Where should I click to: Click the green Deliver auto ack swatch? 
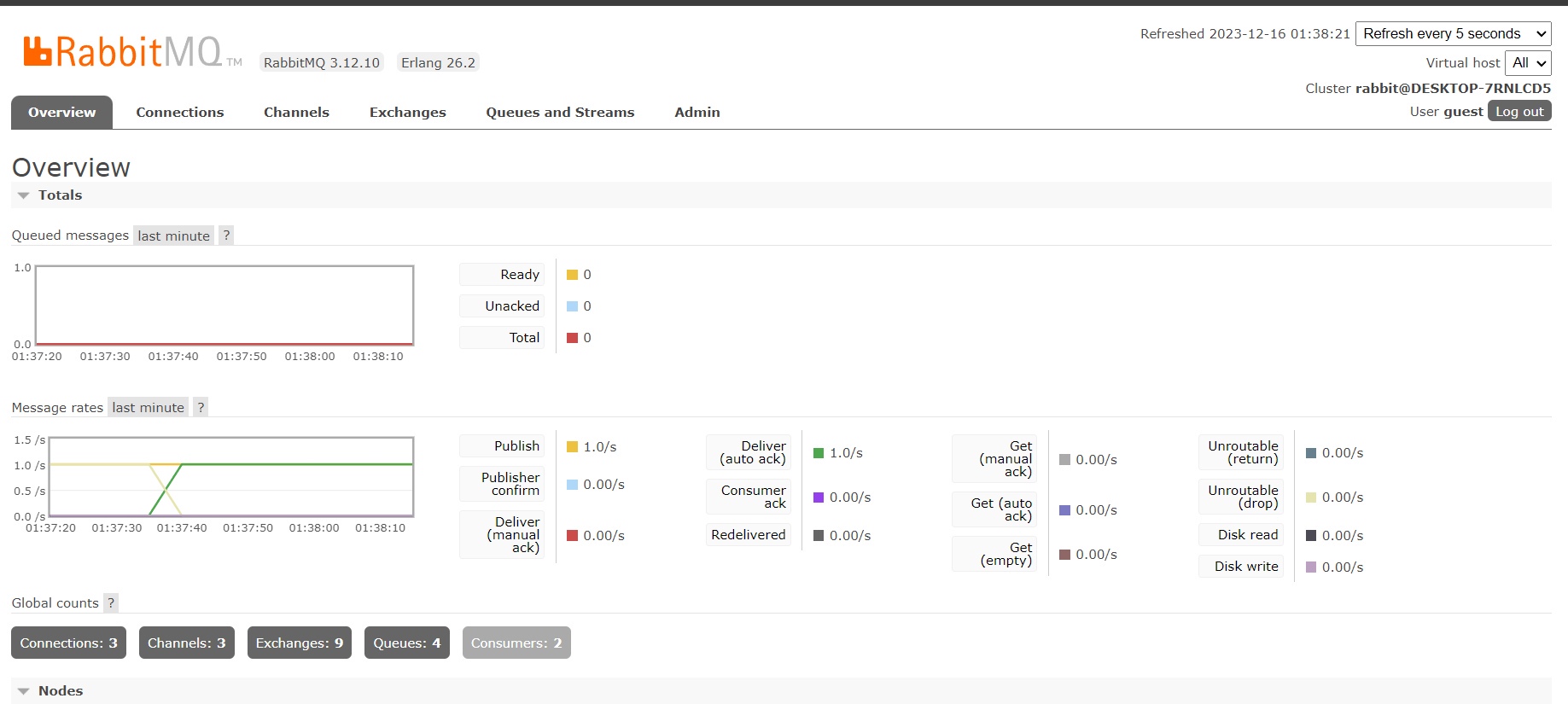(x=819, y=453)
